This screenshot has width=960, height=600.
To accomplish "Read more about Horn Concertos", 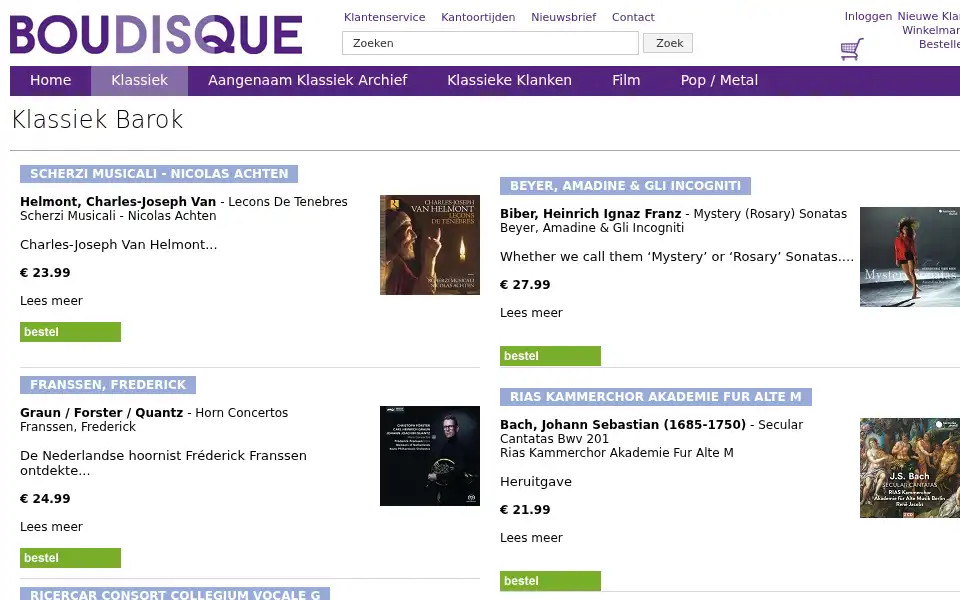I will click(x=51, y=527).
